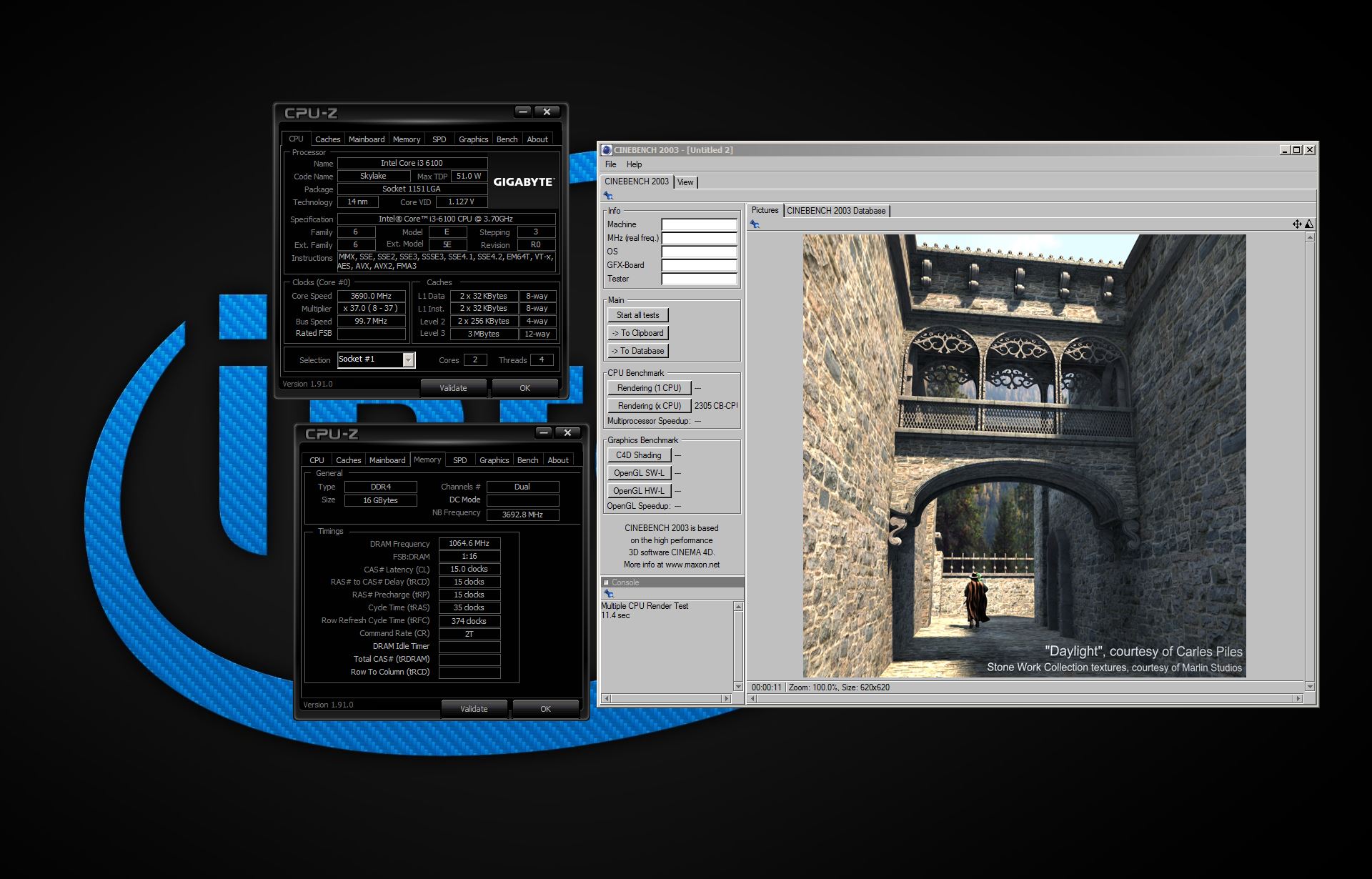
Task: Select the CINEBENCH 2003 main tab
Action: pyautogui.click(x=637, y=182)
